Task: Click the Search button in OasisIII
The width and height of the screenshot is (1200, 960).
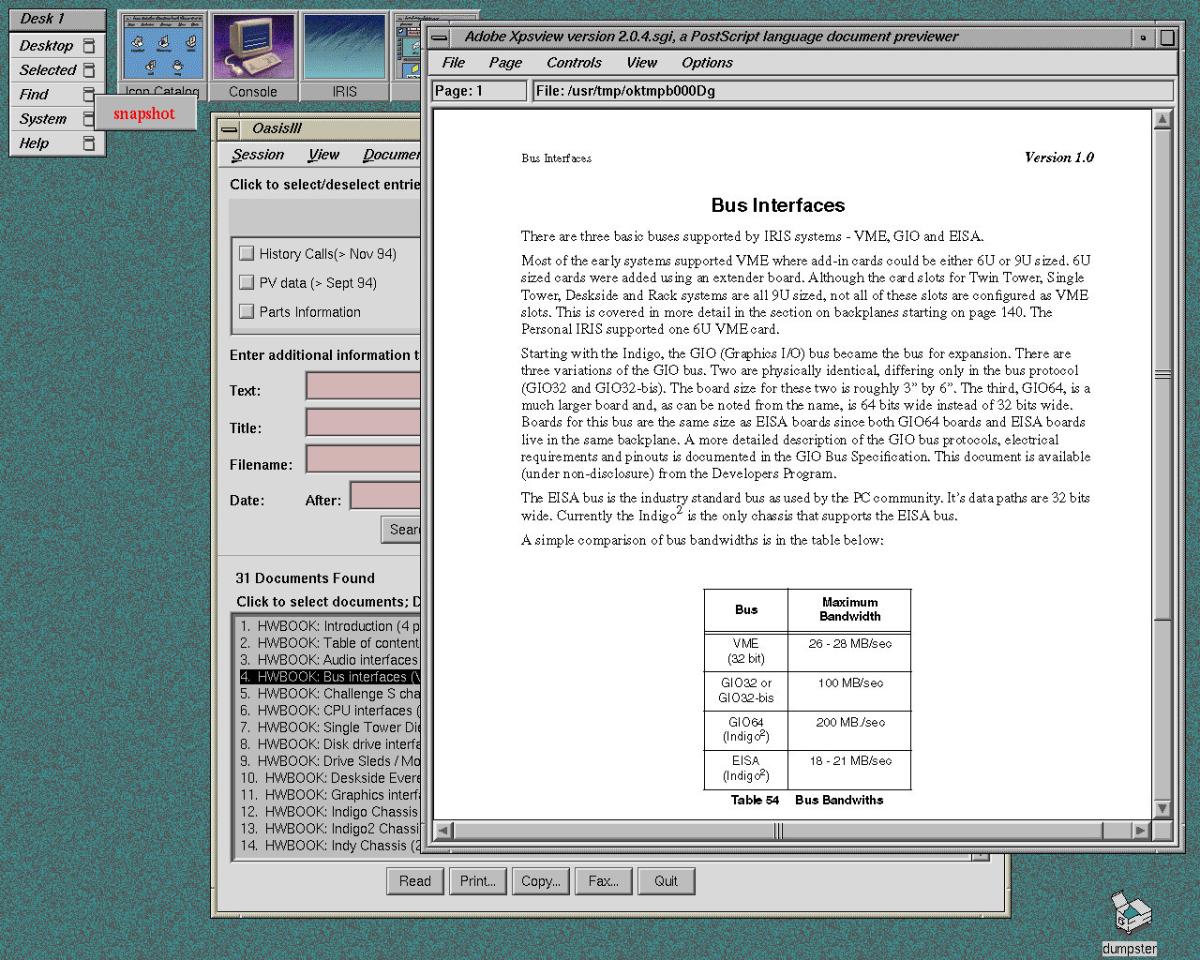Action: pyautogui.click(x=402, y=529)
